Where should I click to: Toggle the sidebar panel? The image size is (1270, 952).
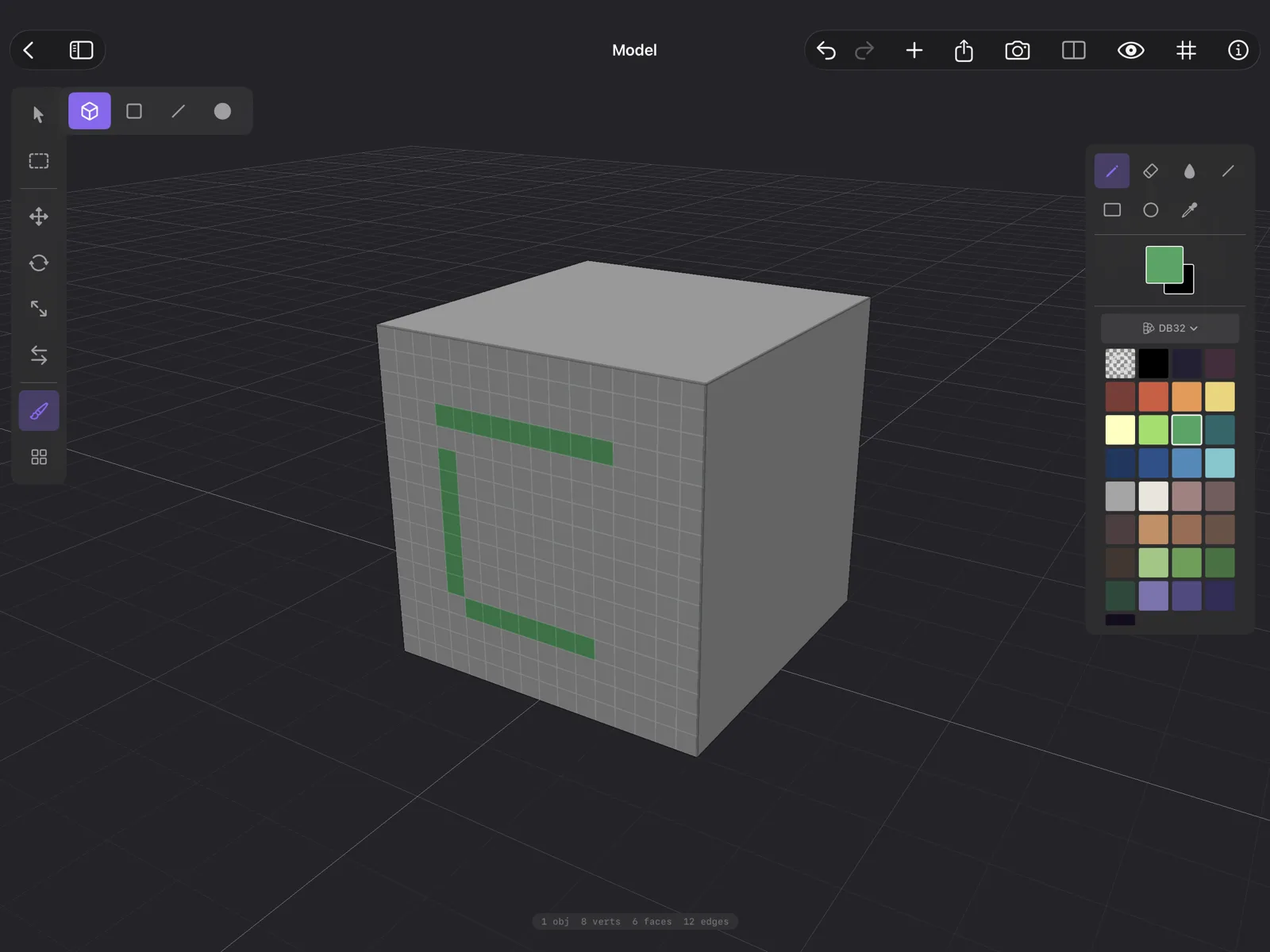tap(81, 50)
